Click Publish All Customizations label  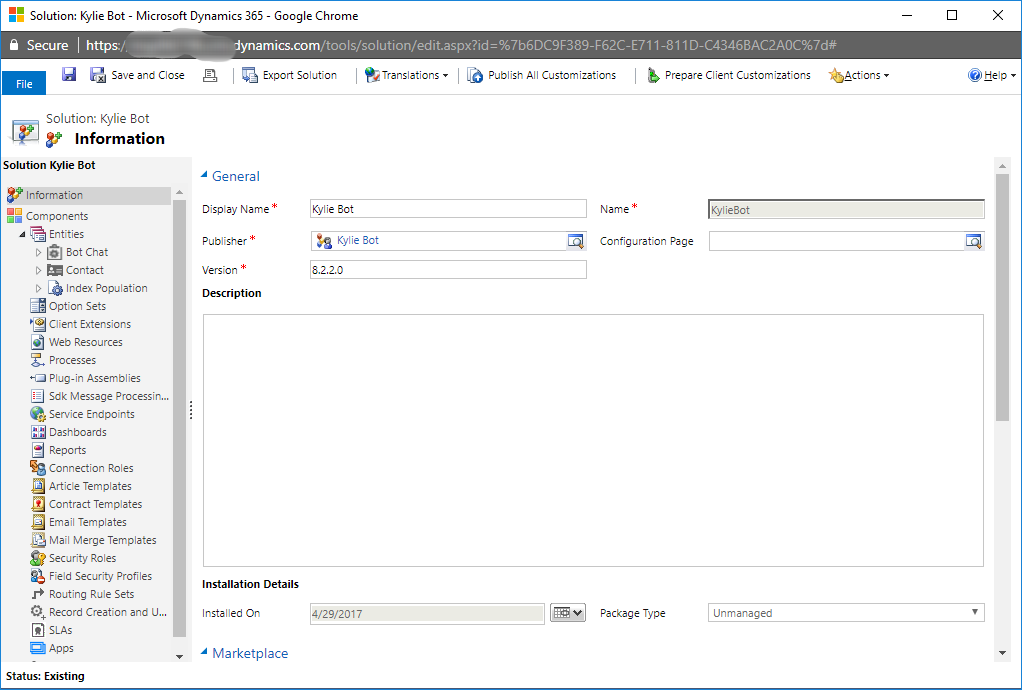(551, 76)
